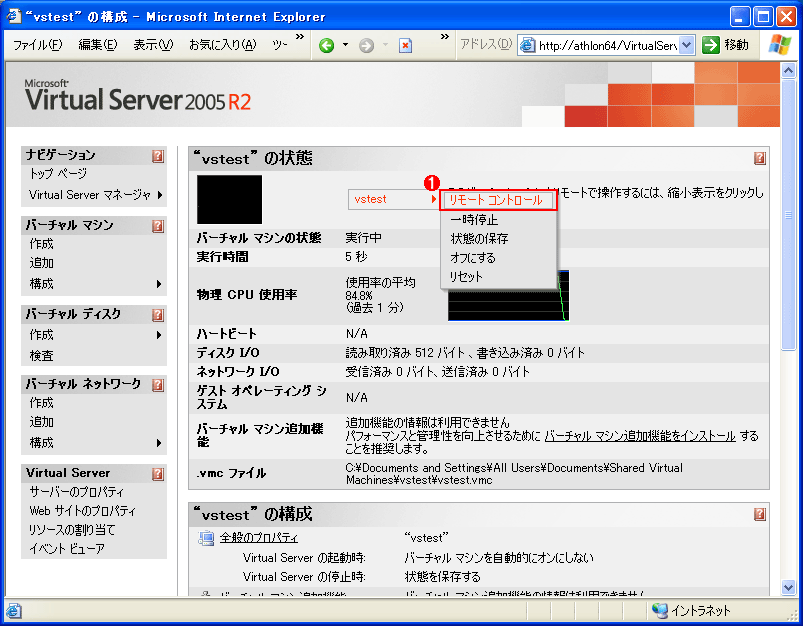Viewport: 803px width, 626px height.
Task: Expand the toolbar overflow chevron
Action: pos(445,36)
